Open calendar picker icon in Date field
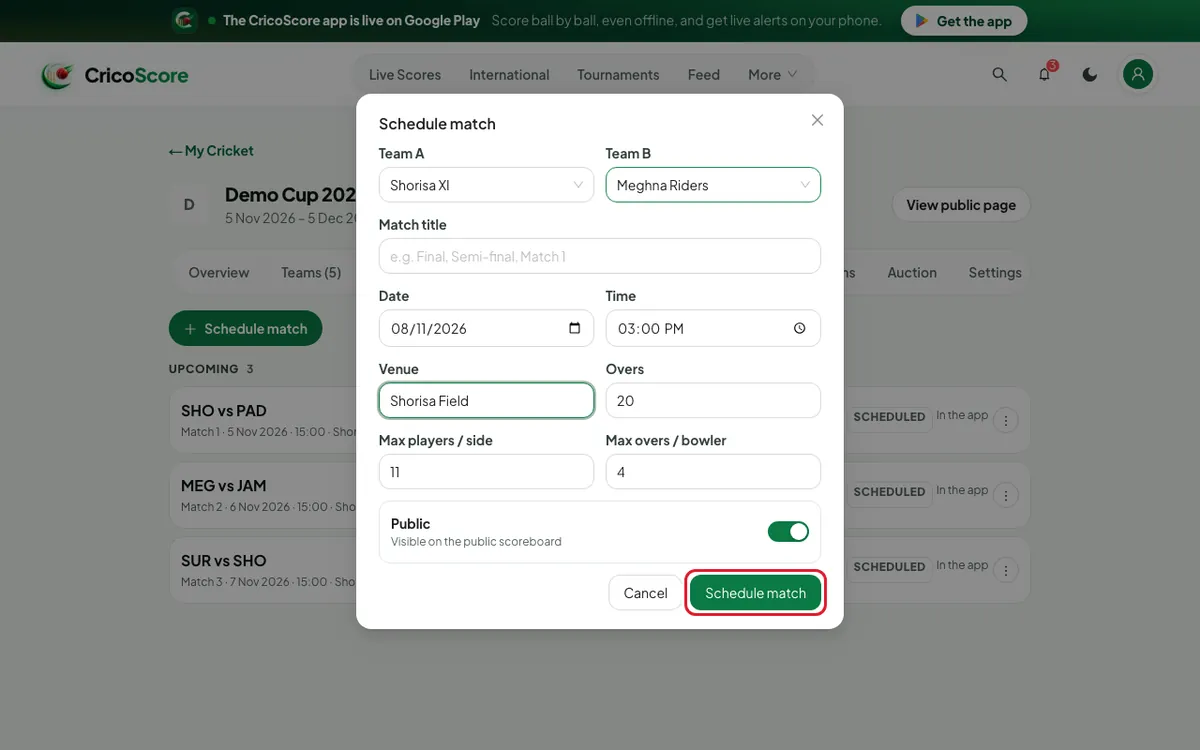Screen dimensions: 1200x750 (574, 328)
